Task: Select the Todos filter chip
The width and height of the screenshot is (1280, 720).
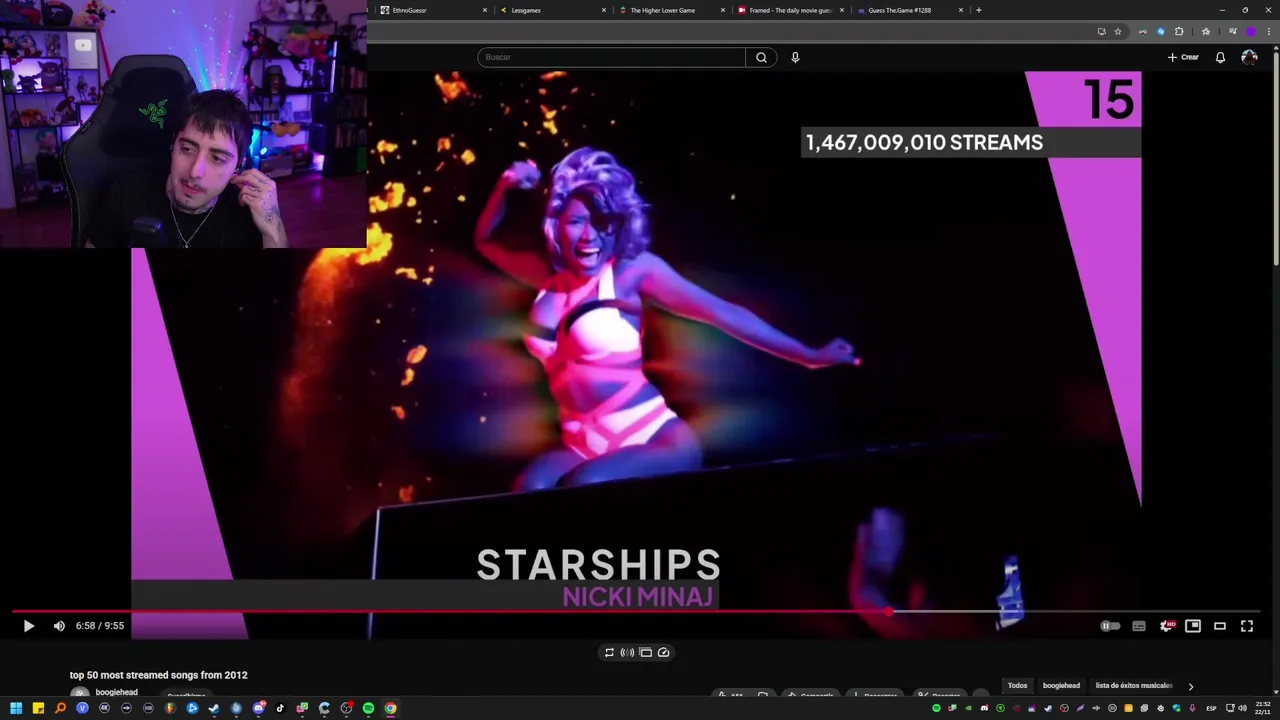Action: tap(1017, 686)
